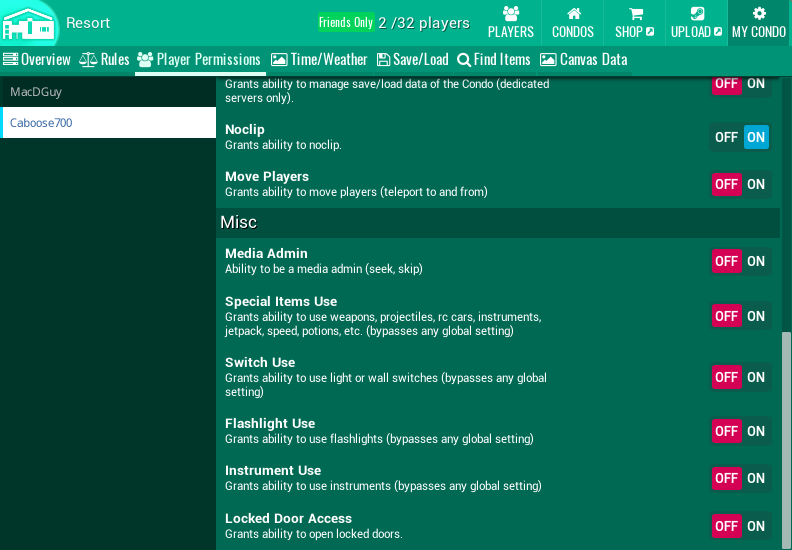Click the Media Admin title text

pos(266,254)
